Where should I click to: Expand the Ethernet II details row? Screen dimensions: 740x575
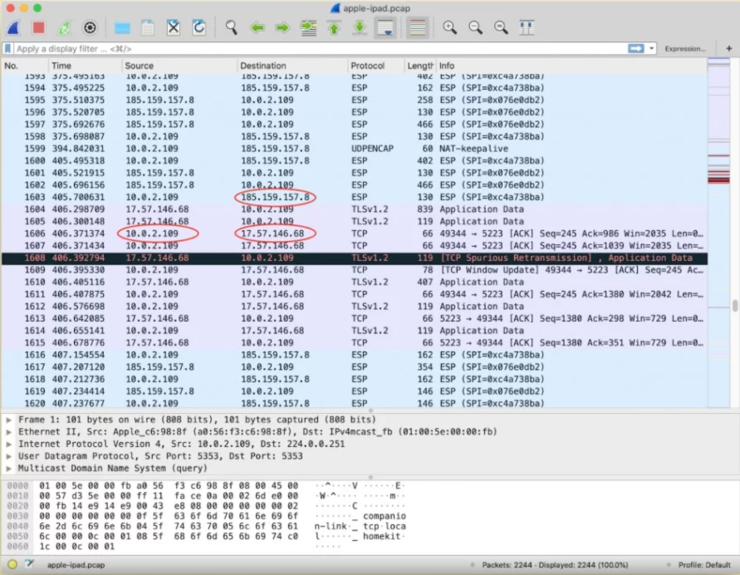(x=10, y=430)
